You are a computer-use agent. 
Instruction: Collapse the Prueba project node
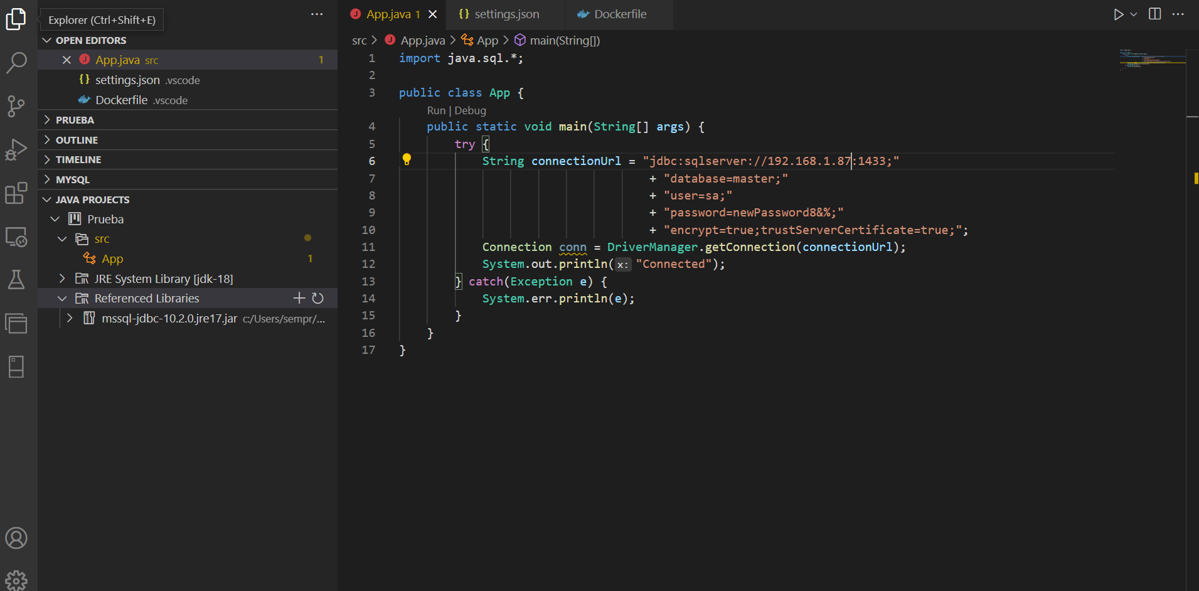(x=54, y=219)
